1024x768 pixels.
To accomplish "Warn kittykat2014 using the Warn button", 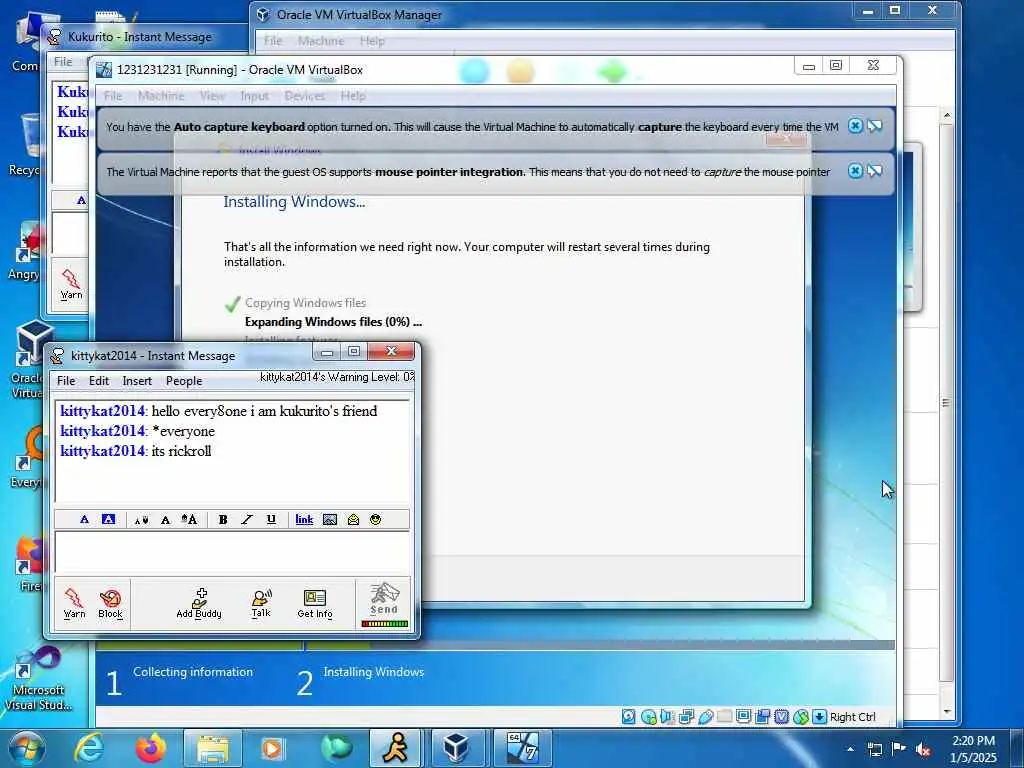I will tap(74, 603).
